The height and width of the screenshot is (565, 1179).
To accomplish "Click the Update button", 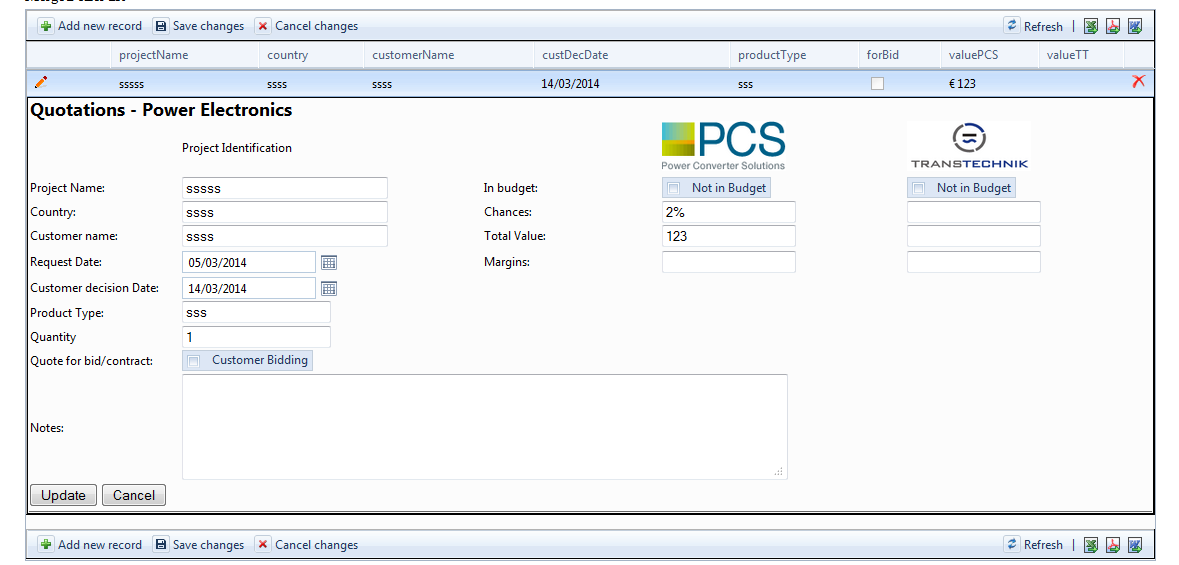I will [63, 495].
